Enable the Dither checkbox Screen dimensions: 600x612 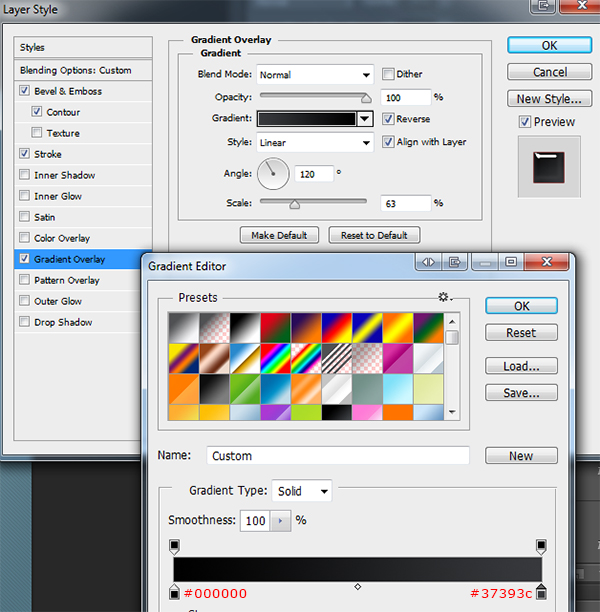point(388,74)
